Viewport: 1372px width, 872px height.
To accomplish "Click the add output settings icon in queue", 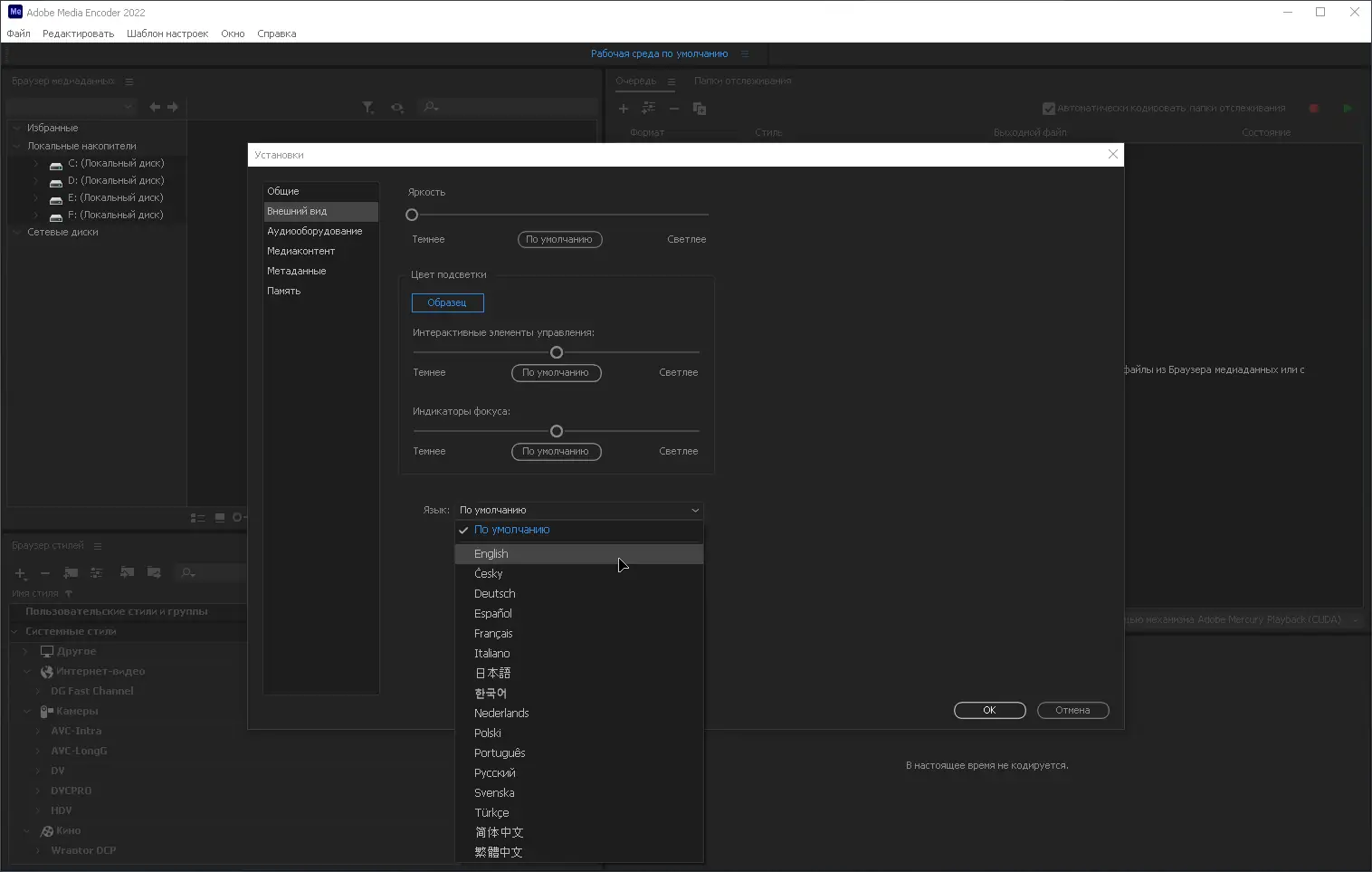I will [649, 109].
